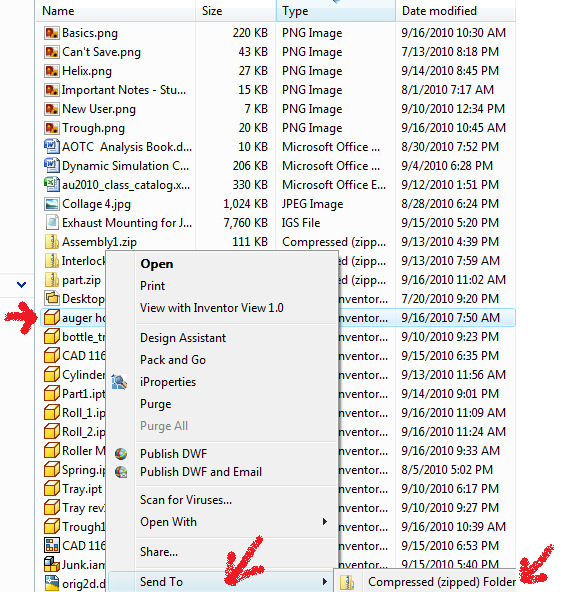This screenshot has width=562, height=592.
Task: Expand the Send To submenu arrow
Action: (325, 581)
